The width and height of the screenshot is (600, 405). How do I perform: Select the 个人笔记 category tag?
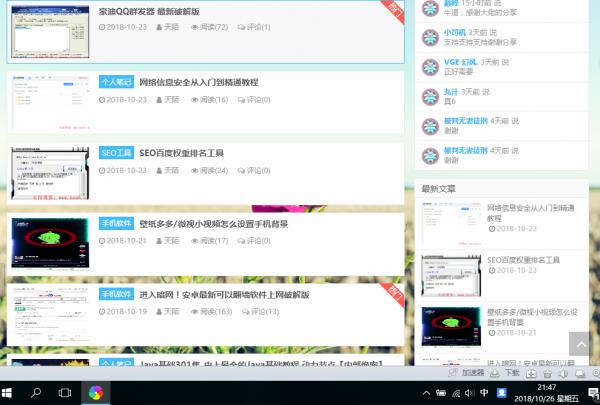116,82
